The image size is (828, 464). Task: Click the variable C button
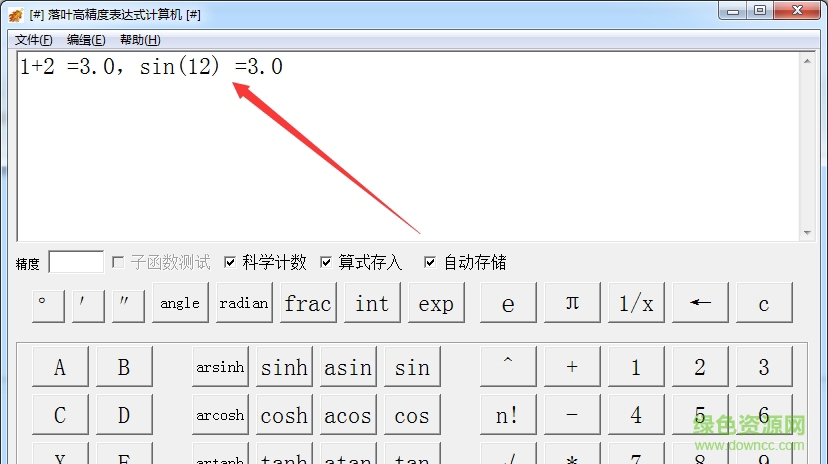[60, 415]
